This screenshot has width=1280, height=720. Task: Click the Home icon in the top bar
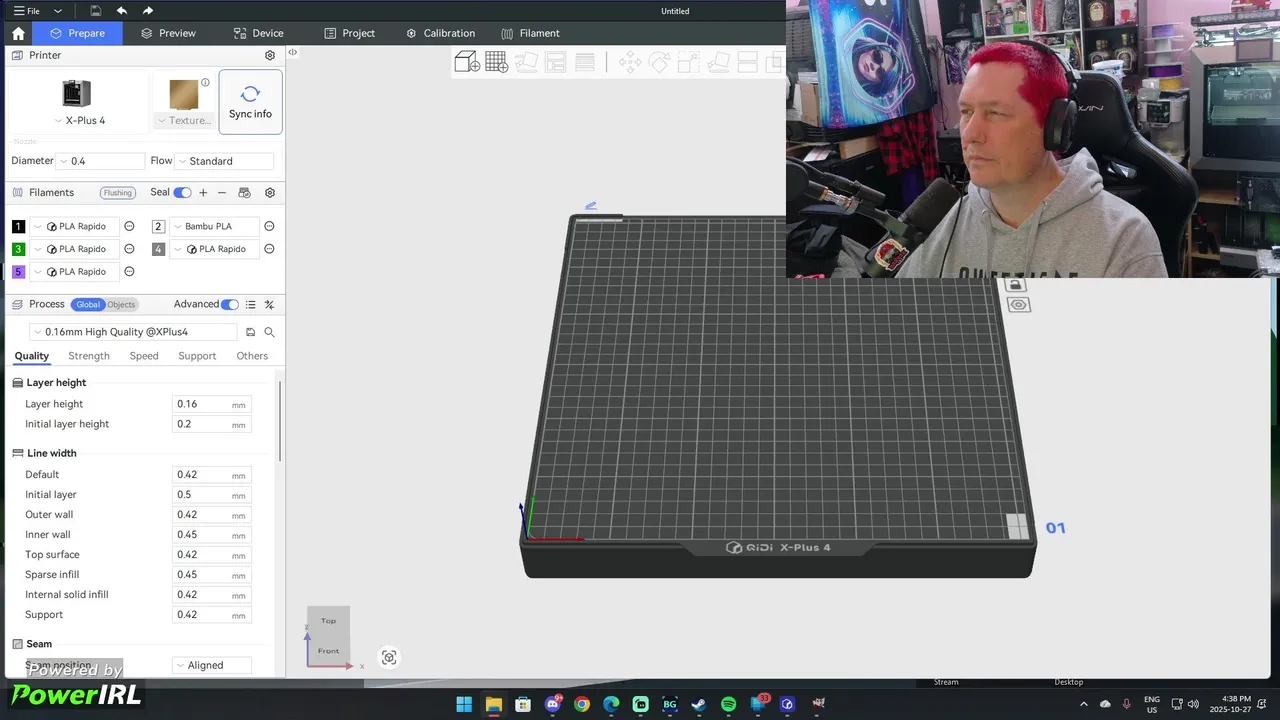coord(18,33)
